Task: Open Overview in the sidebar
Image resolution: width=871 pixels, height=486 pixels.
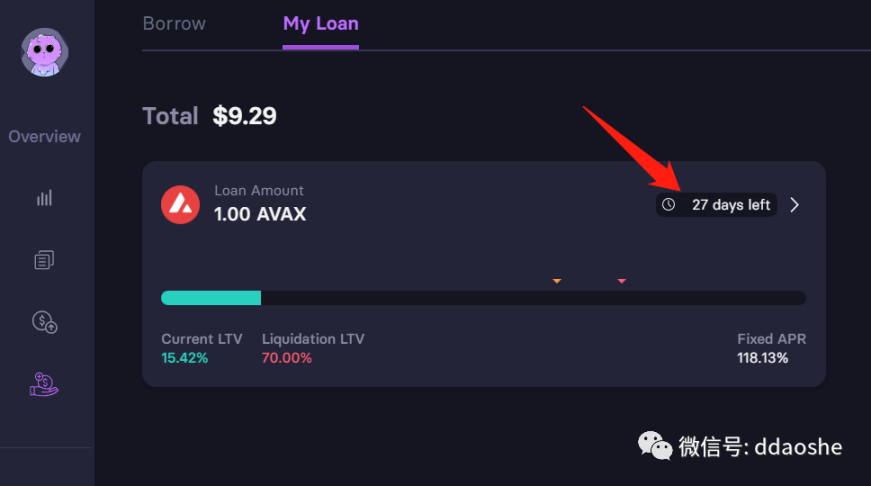Action: tap(45, 136)
